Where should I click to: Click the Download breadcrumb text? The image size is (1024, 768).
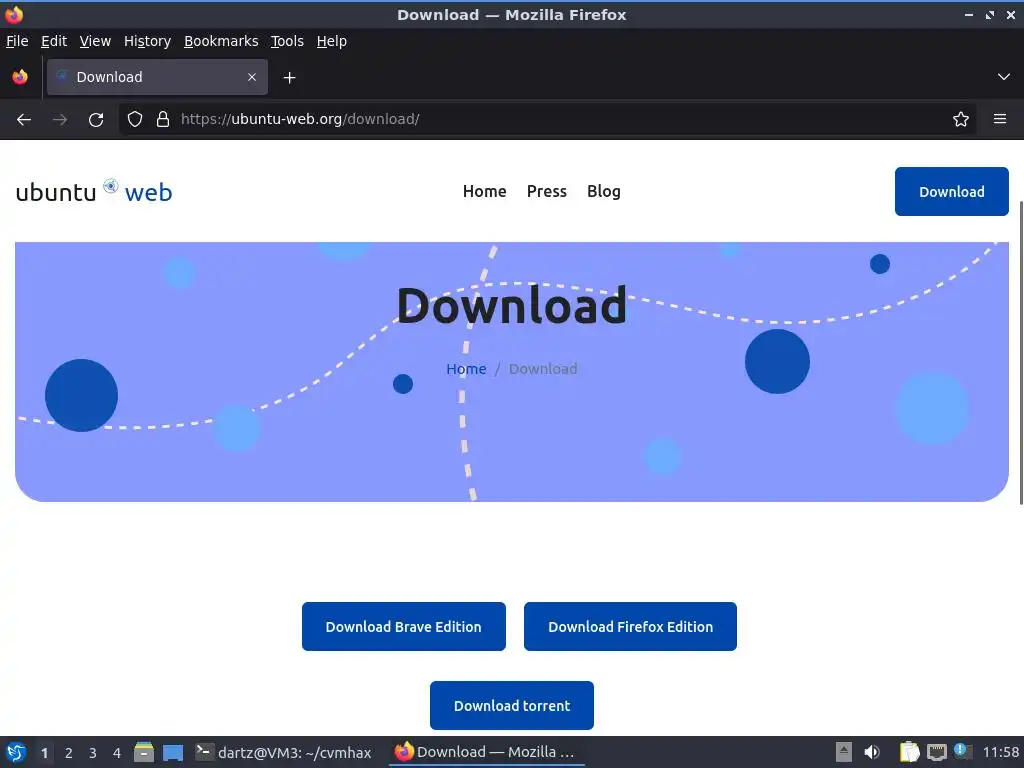pyautogui.click(x=543, y=369)
